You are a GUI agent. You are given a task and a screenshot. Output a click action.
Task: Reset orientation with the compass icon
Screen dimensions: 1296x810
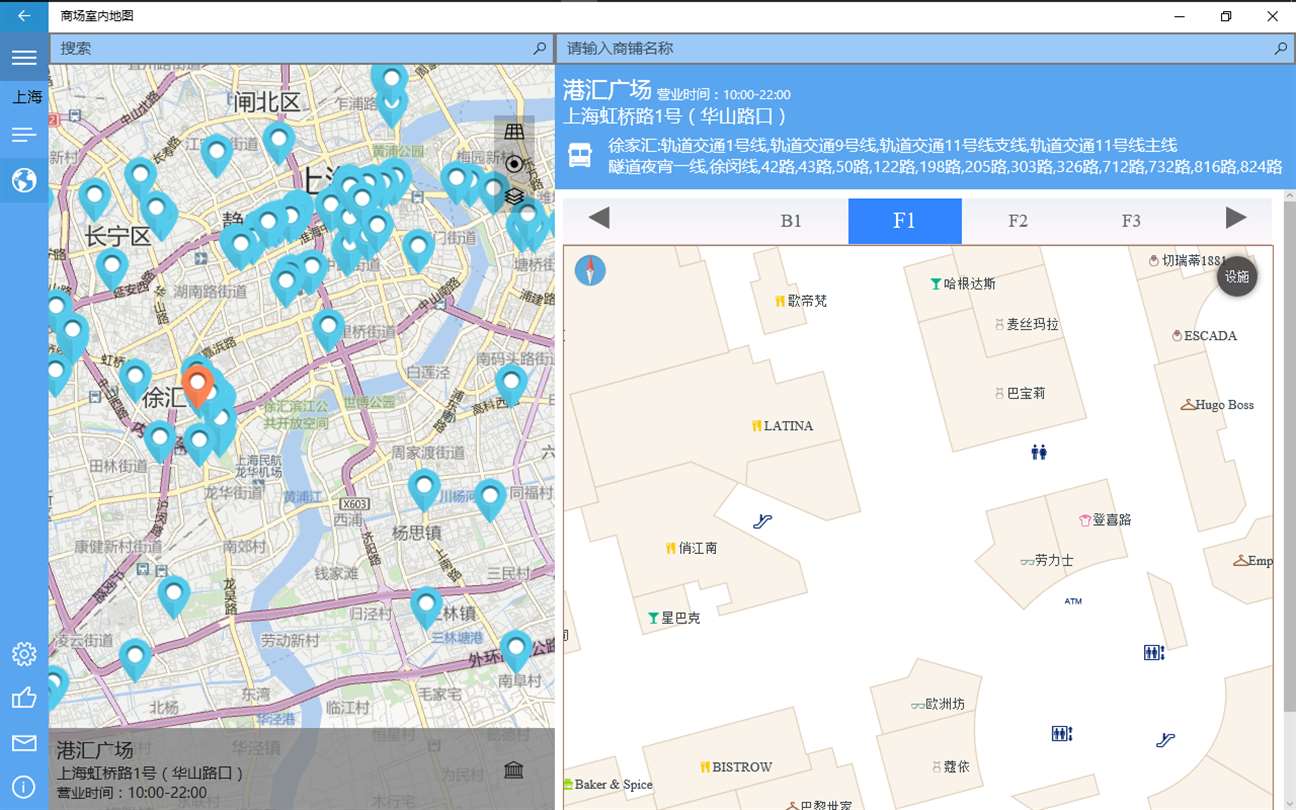pyautogui.click(x=590, y=271)
